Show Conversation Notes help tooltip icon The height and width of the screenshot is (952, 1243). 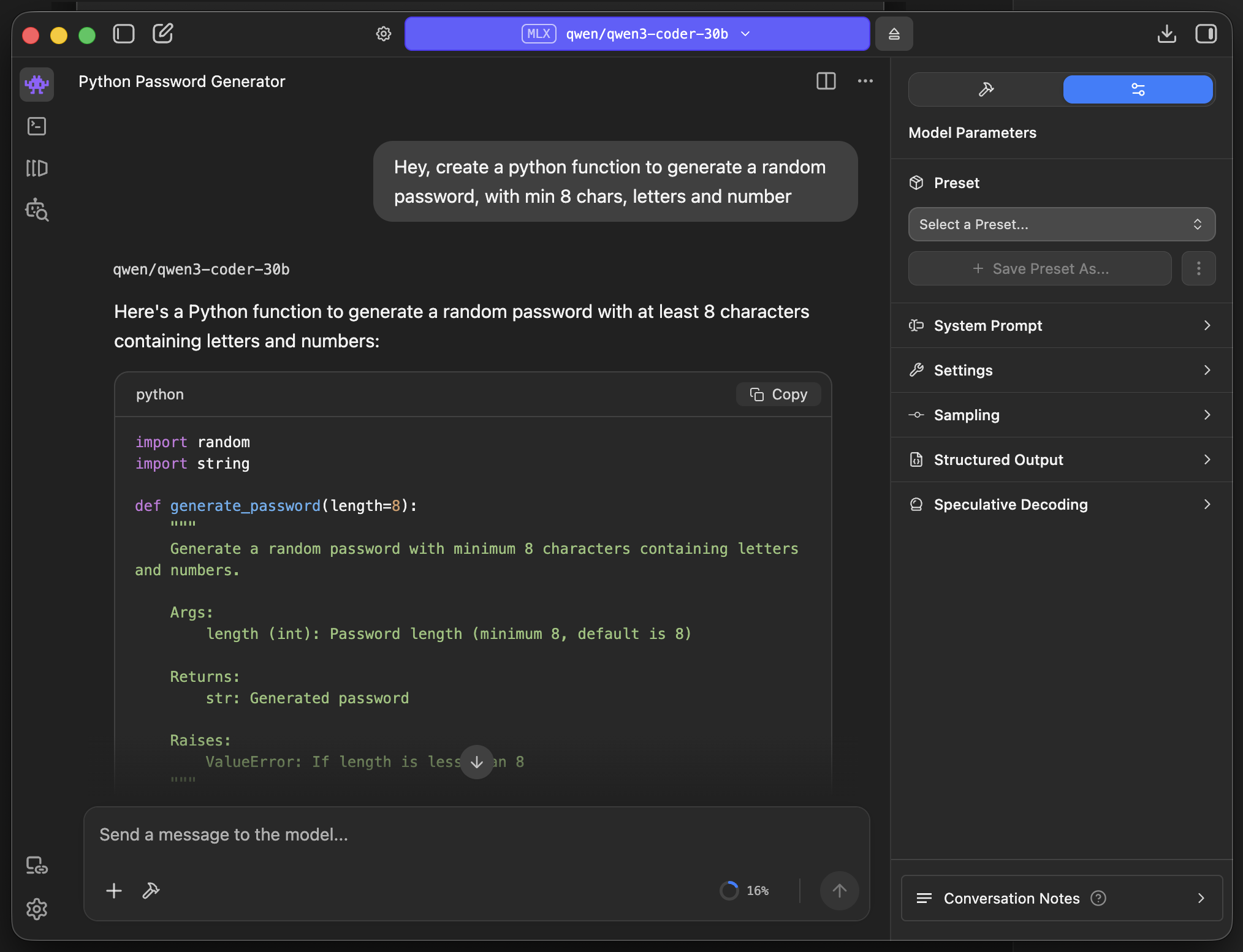(x=1098, y=898)
